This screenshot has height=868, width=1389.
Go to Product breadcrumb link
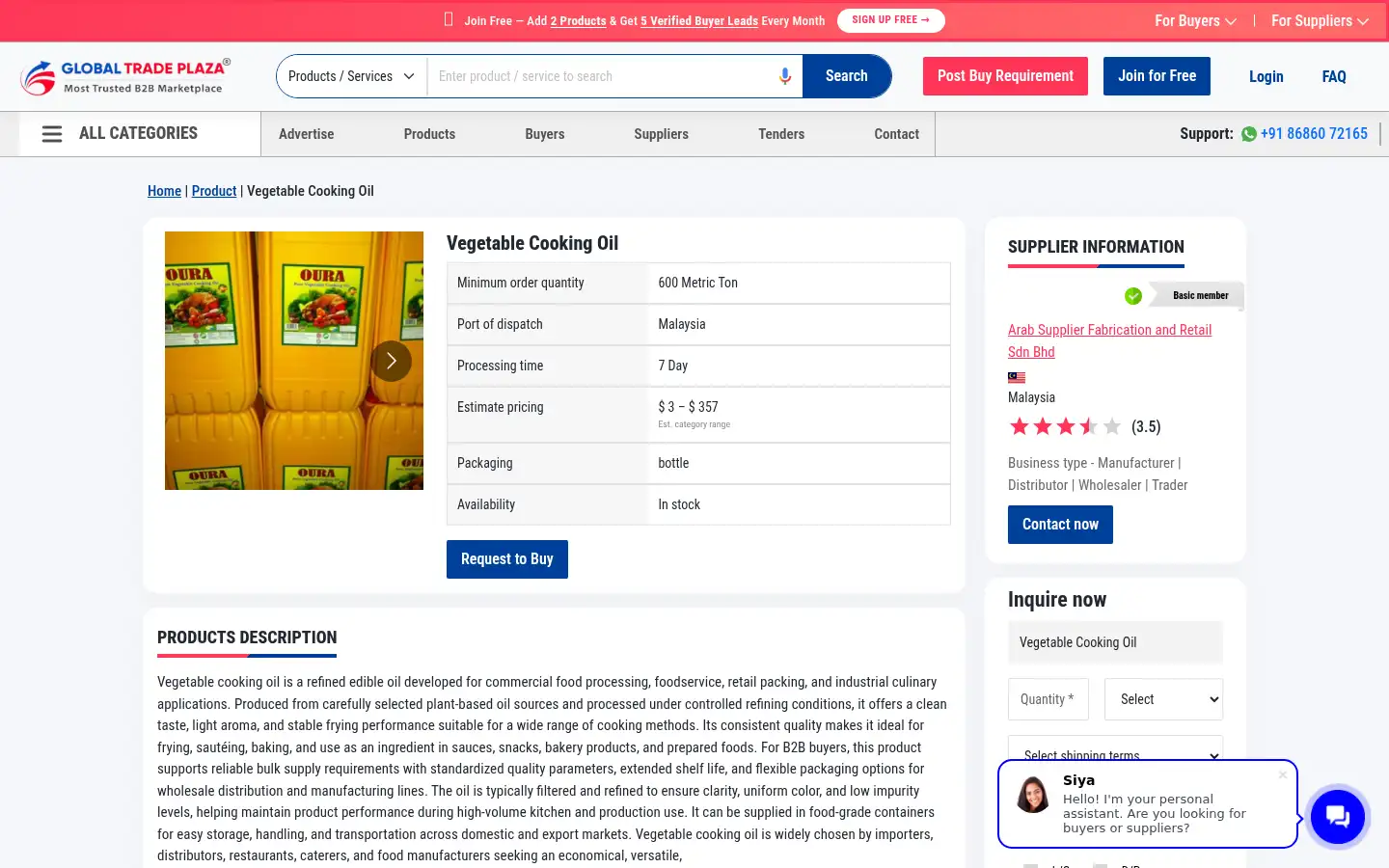(214, 191)
